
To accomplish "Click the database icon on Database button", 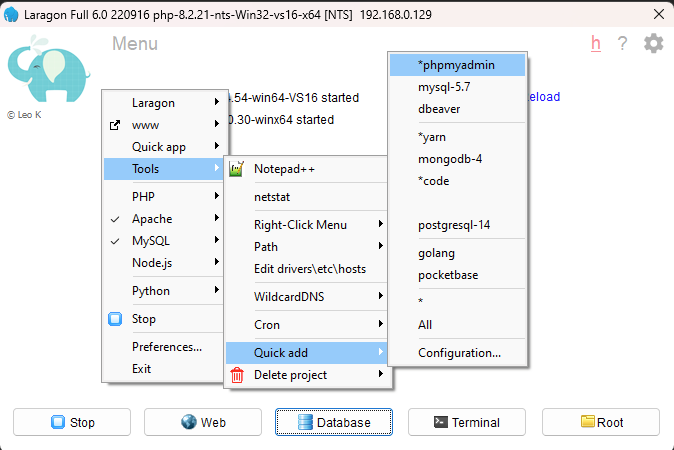I will [x=305, y=422].
